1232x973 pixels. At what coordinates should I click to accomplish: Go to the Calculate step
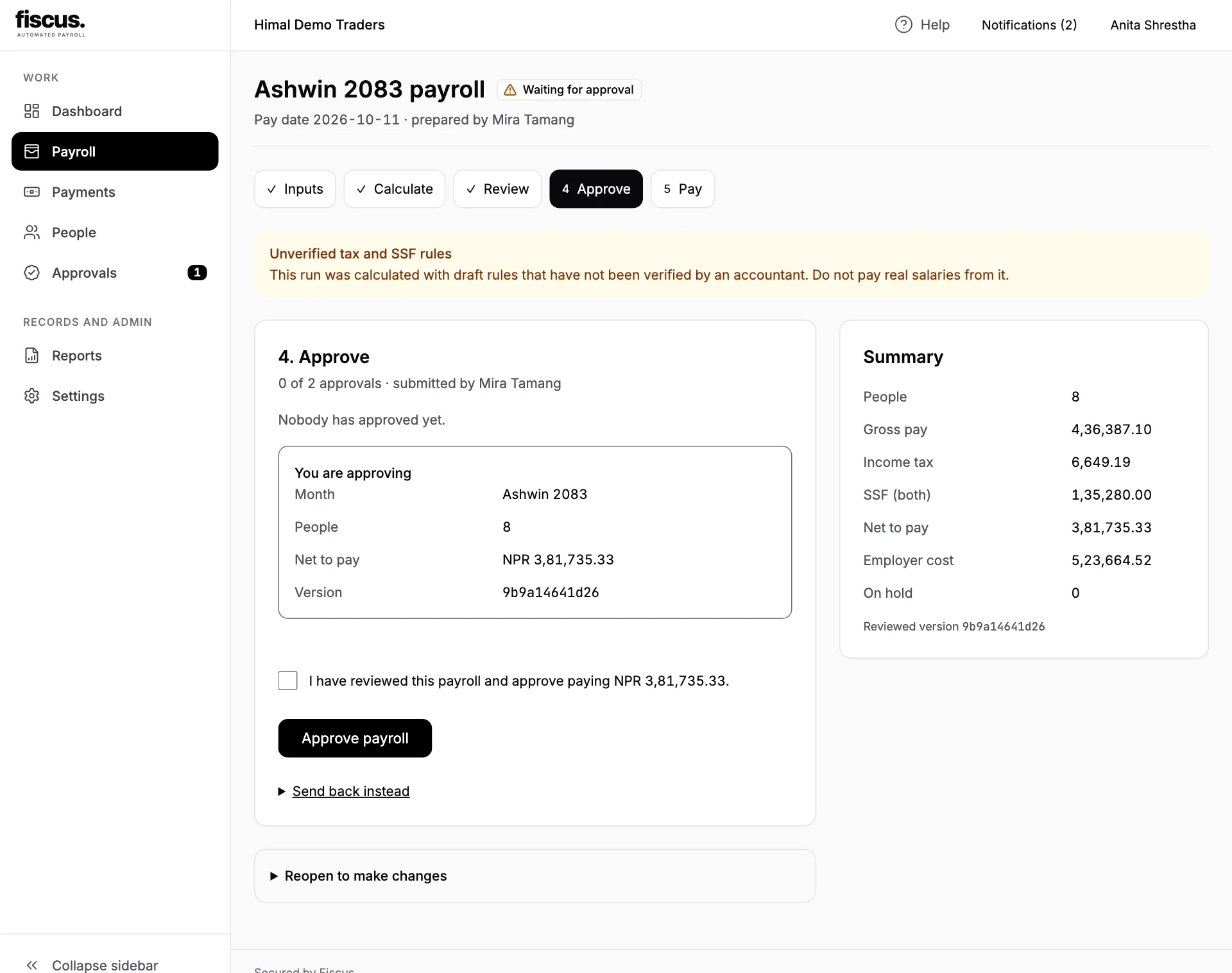(395, 189)
